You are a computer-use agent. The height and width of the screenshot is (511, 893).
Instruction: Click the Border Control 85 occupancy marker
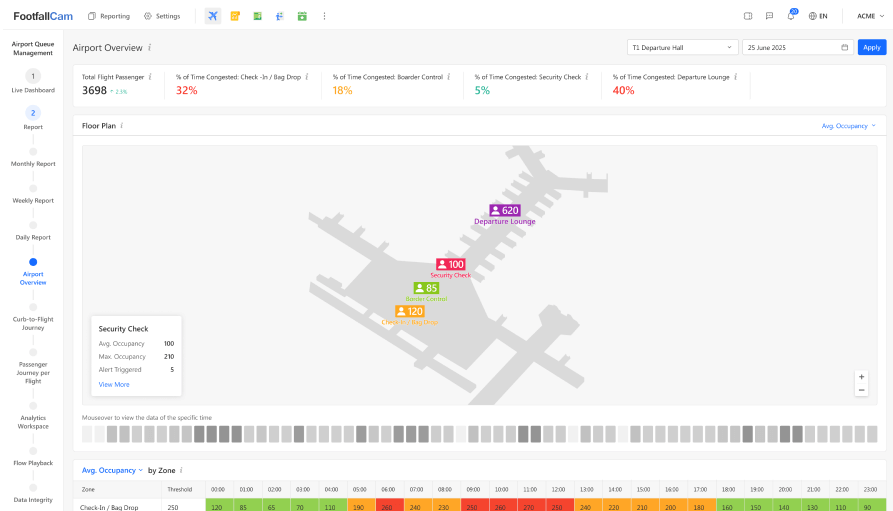click(426, 288)
